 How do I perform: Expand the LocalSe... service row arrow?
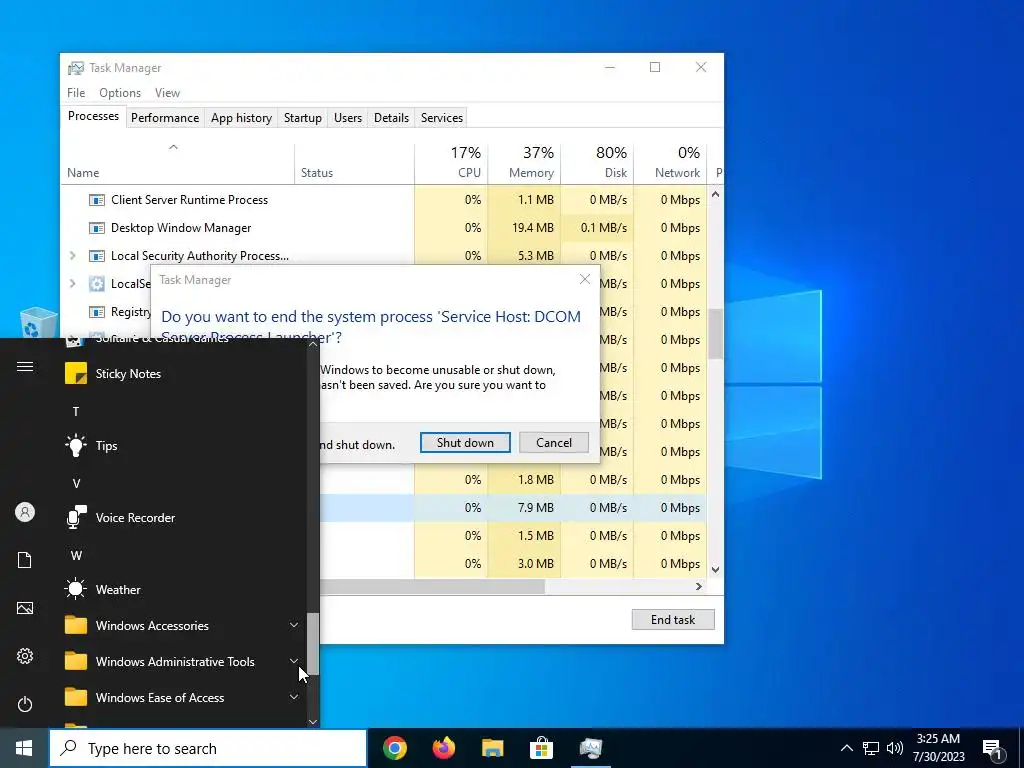click(72, 283)
